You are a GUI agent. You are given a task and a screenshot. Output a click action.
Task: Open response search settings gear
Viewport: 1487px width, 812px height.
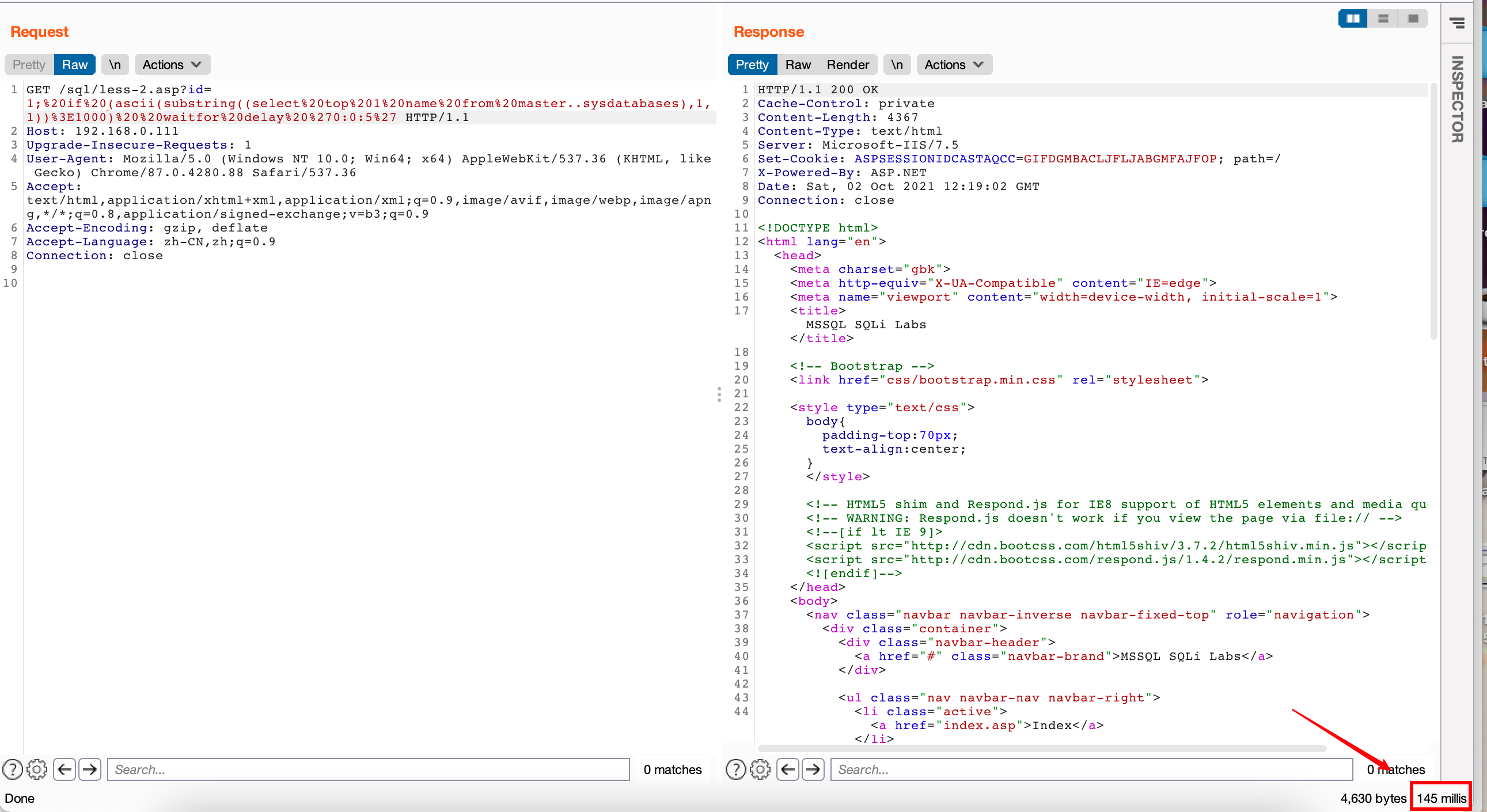point(760,769)
